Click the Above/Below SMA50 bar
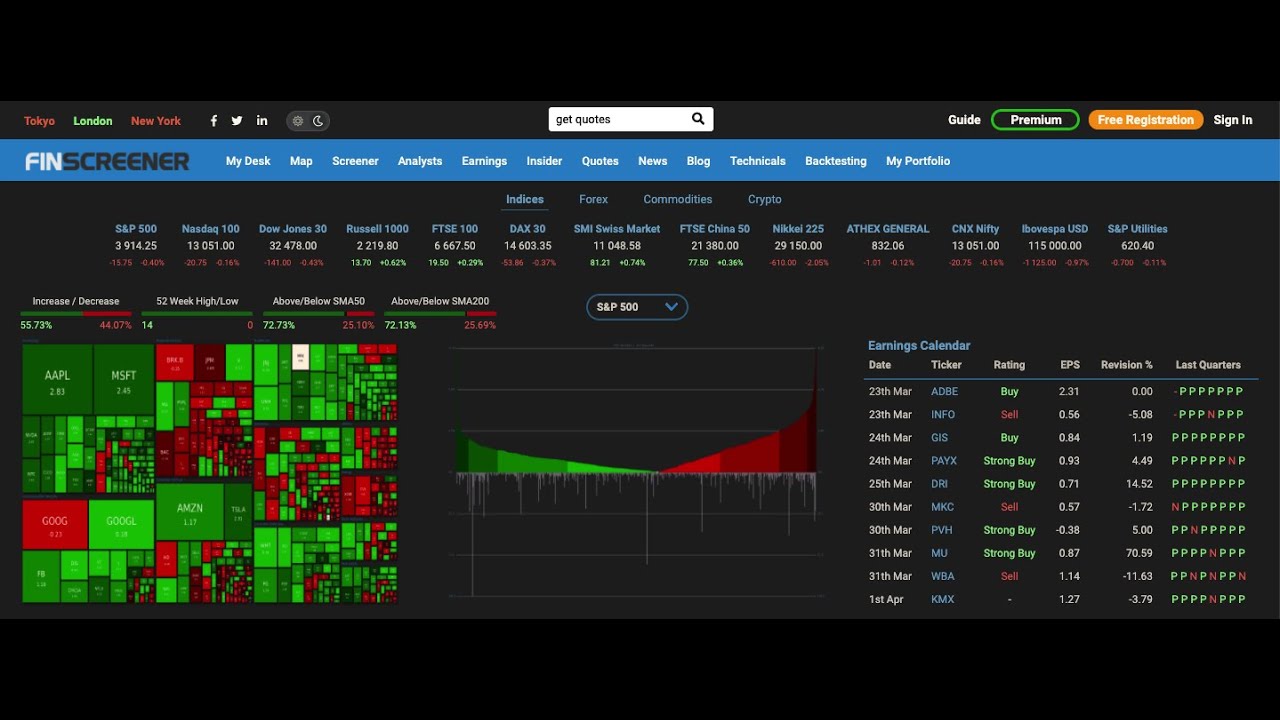 (x=319, y=313)
